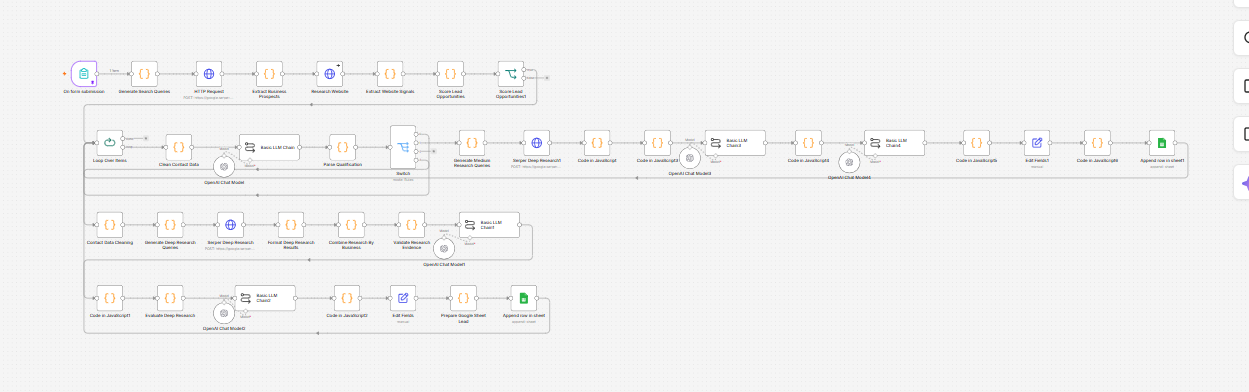Open the Validate Research Evidence node

[x=411, y=225]
